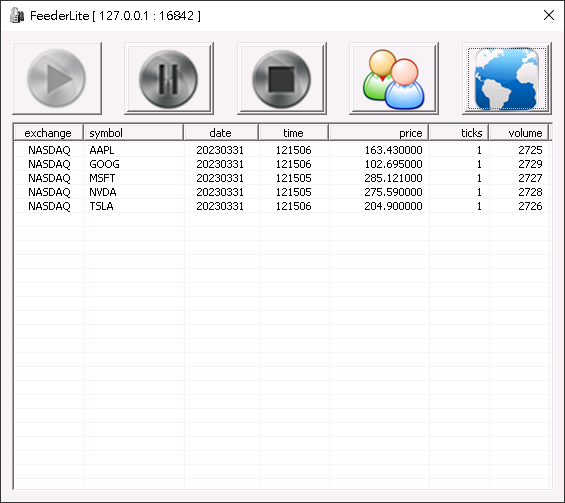Sort by the volume column header
The height and width of the screenshot is (503, 565).
click(519, 133)
